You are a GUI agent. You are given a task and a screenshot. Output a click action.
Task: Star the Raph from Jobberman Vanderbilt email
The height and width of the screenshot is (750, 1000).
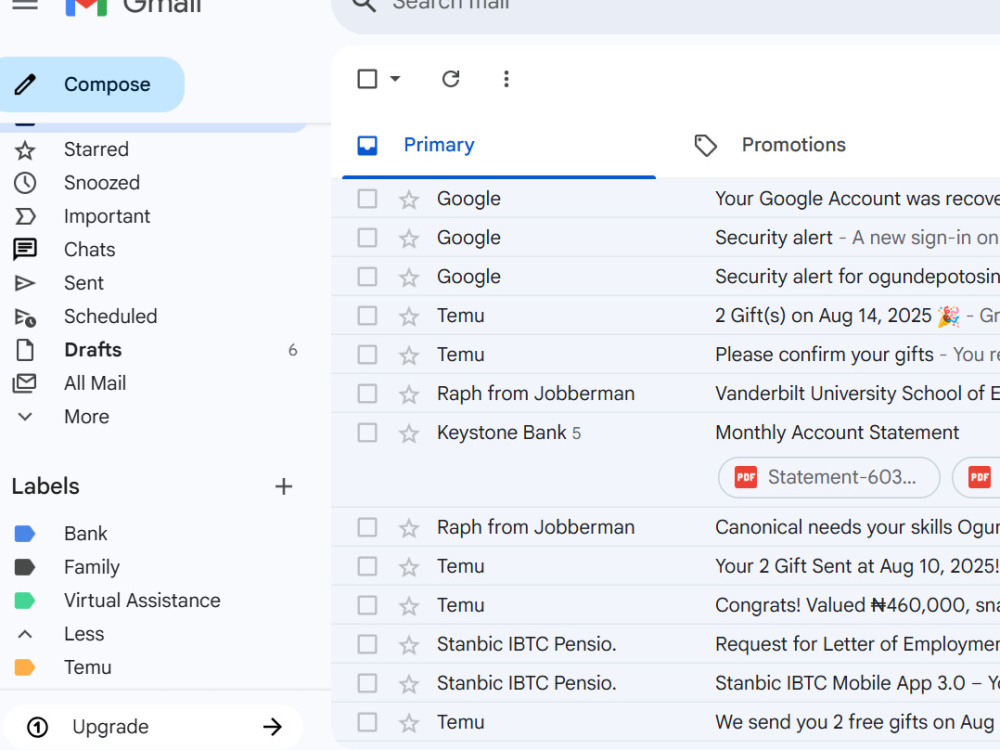[x=409, y=395]
